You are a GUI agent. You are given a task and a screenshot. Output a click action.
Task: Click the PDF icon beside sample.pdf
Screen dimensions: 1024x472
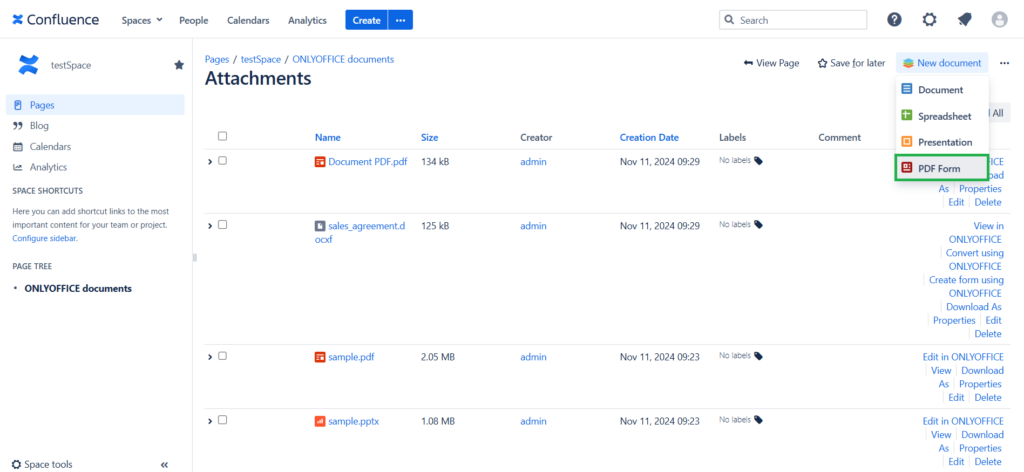tap(320, 357)
